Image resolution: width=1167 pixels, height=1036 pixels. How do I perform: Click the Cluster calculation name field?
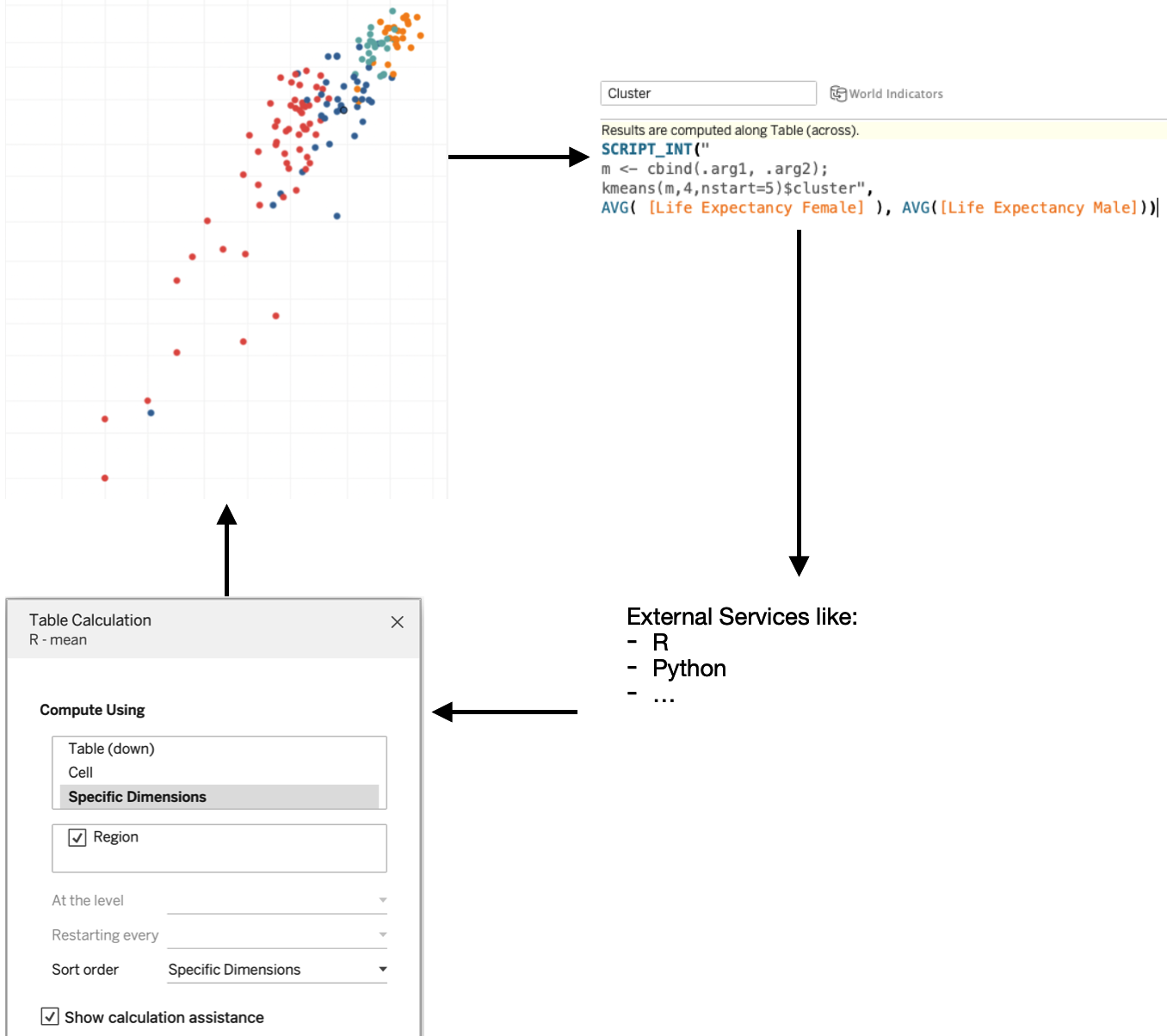707,93
